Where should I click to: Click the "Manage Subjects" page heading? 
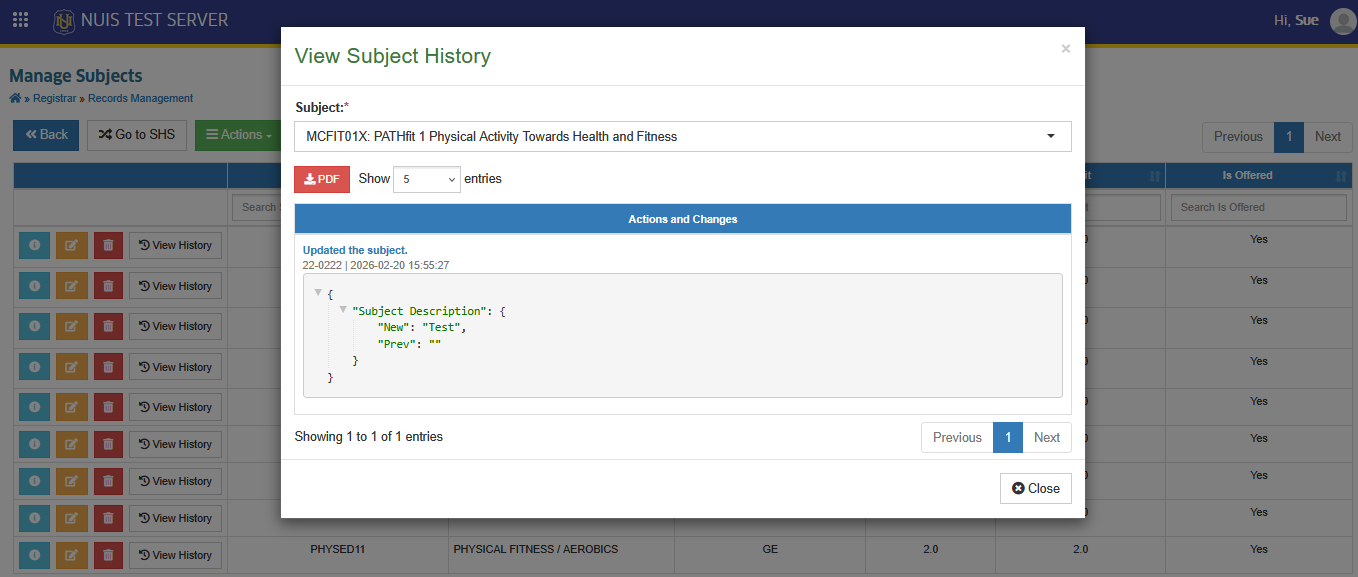[76, 75]
